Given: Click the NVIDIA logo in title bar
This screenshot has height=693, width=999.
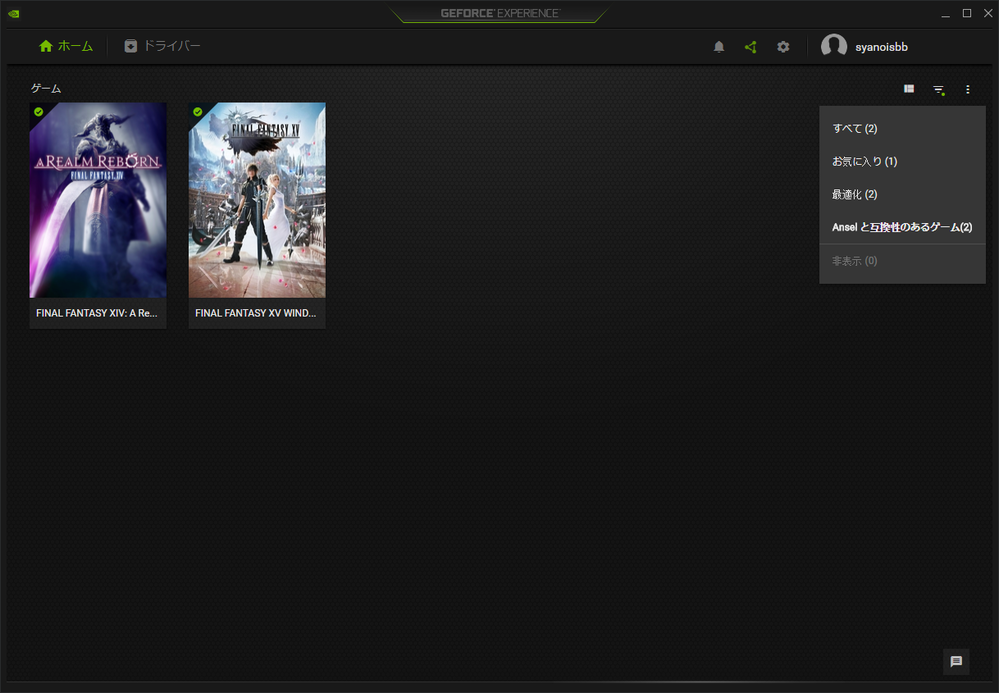Looking at the screenshot, I should coord(13,13).
